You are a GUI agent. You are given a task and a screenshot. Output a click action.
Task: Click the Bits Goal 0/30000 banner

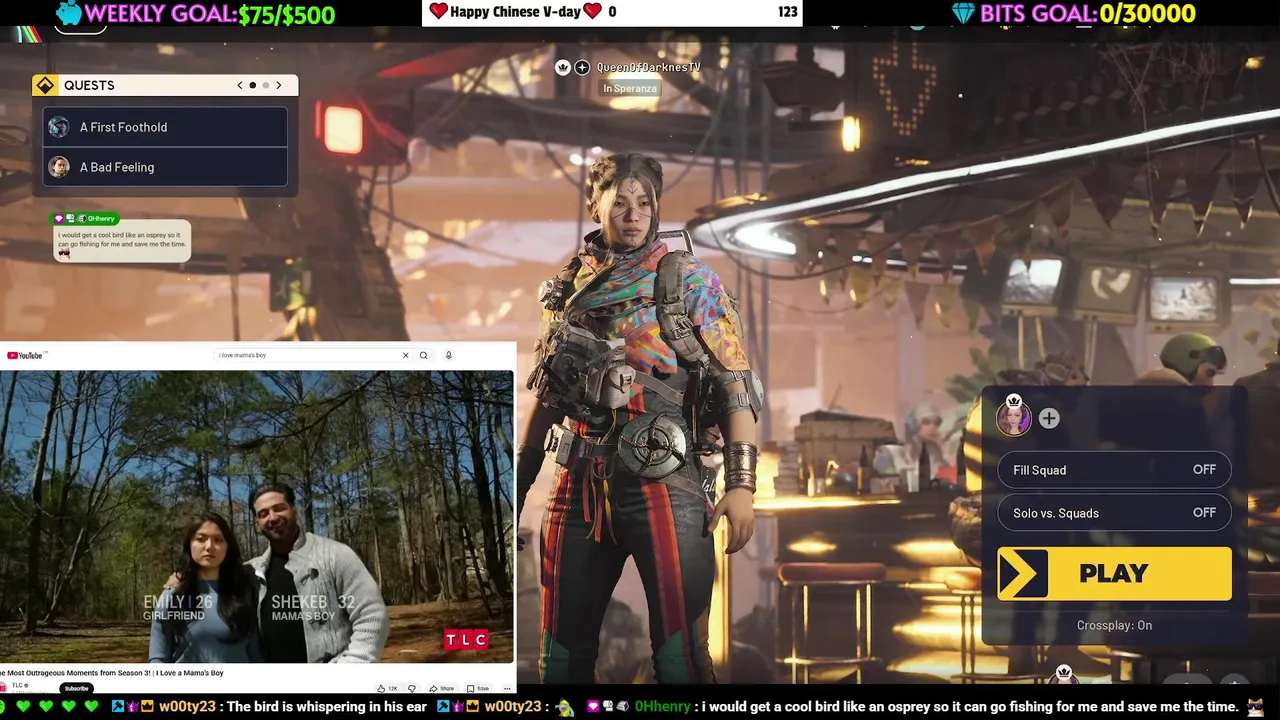pos(1074,14)
